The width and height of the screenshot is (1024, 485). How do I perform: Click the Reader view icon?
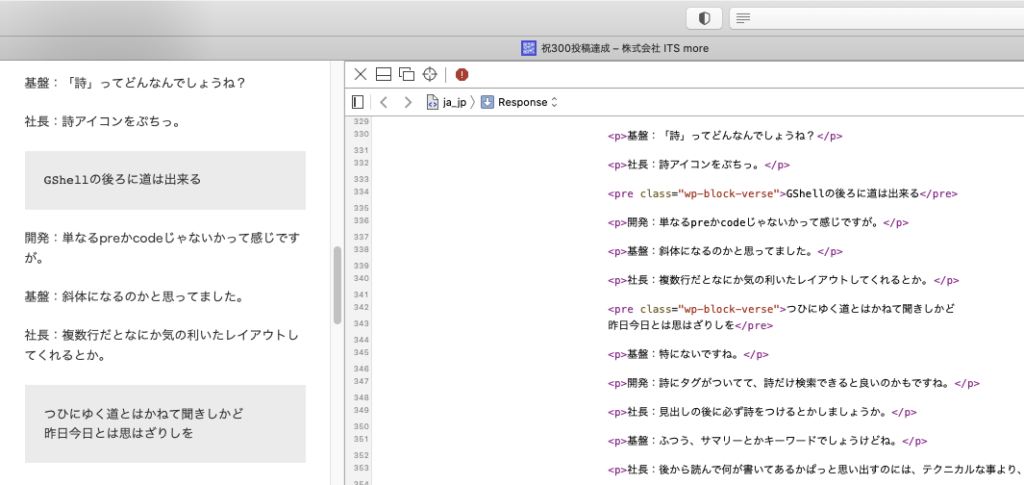(x=741, y=18)
